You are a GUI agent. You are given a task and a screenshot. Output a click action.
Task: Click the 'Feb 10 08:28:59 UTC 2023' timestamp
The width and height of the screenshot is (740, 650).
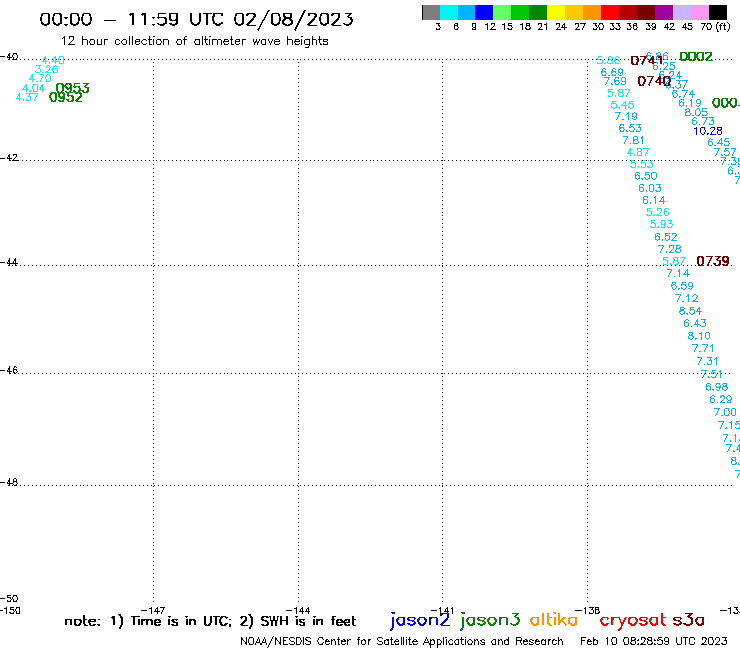click(x=654, y=642)
